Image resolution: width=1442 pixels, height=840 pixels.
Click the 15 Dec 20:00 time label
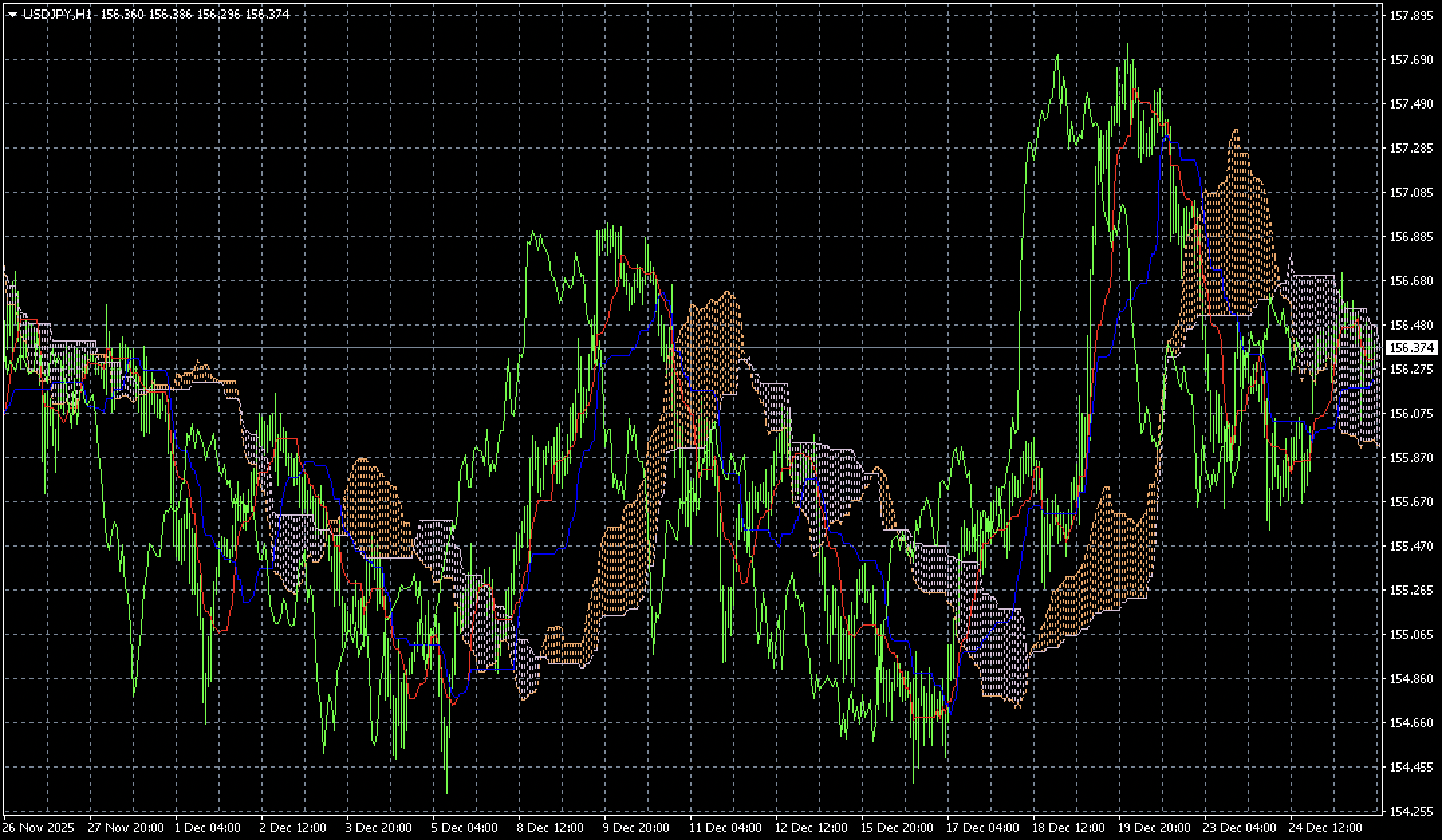pos(897,827)
